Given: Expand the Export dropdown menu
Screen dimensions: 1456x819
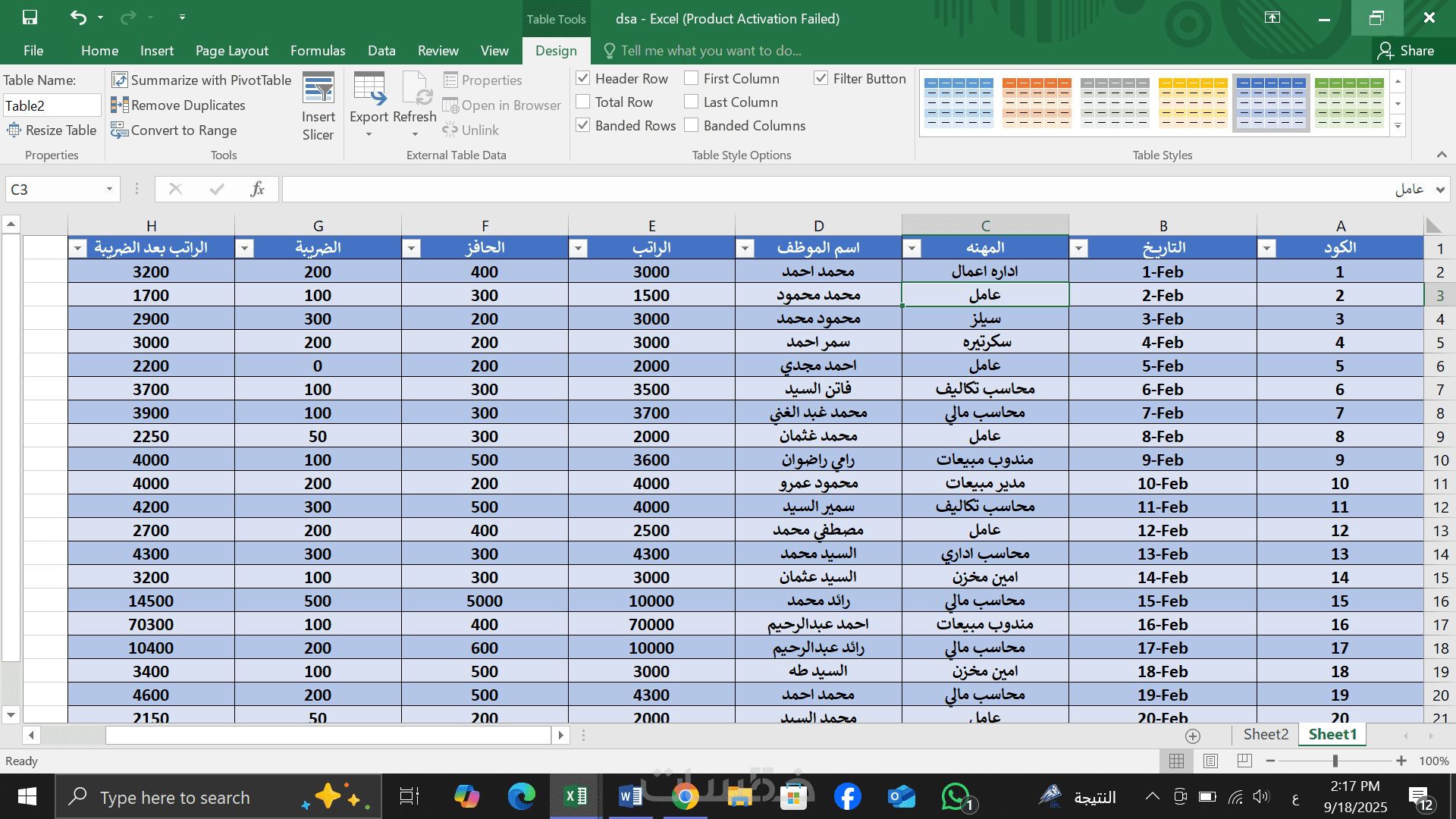Looking at the screenshot, I should pos(369,135).
